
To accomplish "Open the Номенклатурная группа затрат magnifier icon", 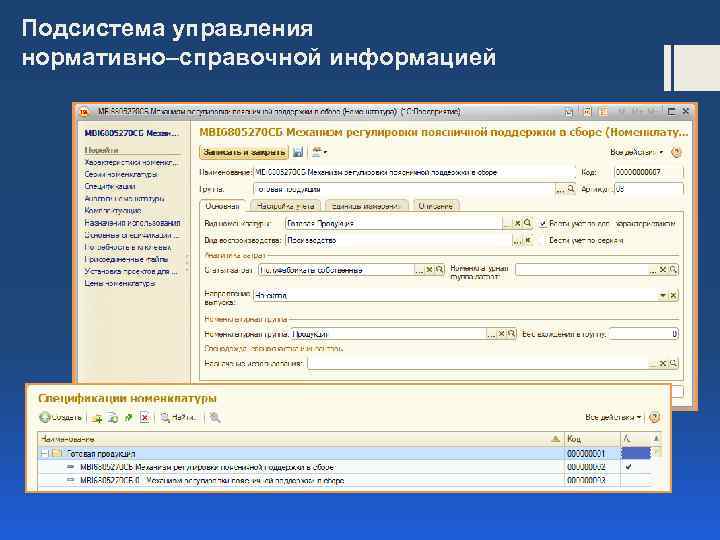I will 673,270.
